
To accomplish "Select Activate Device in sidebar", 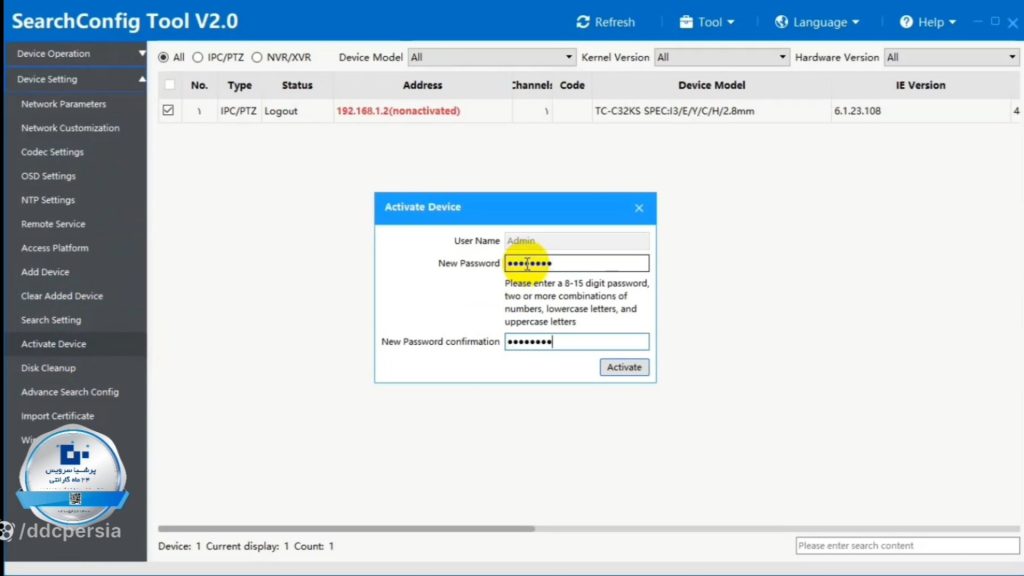I will click(x=54, y=344).
